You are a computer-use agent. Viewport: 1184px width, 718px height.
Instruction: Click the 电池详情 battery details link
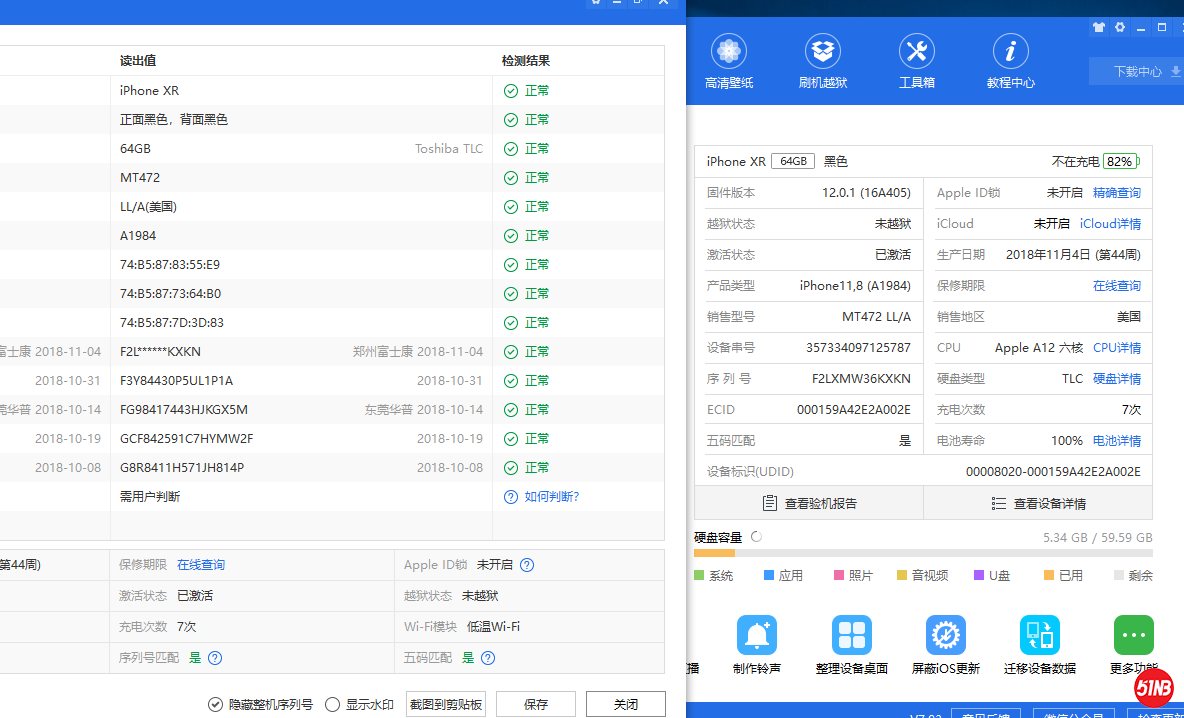point(1116,441)
